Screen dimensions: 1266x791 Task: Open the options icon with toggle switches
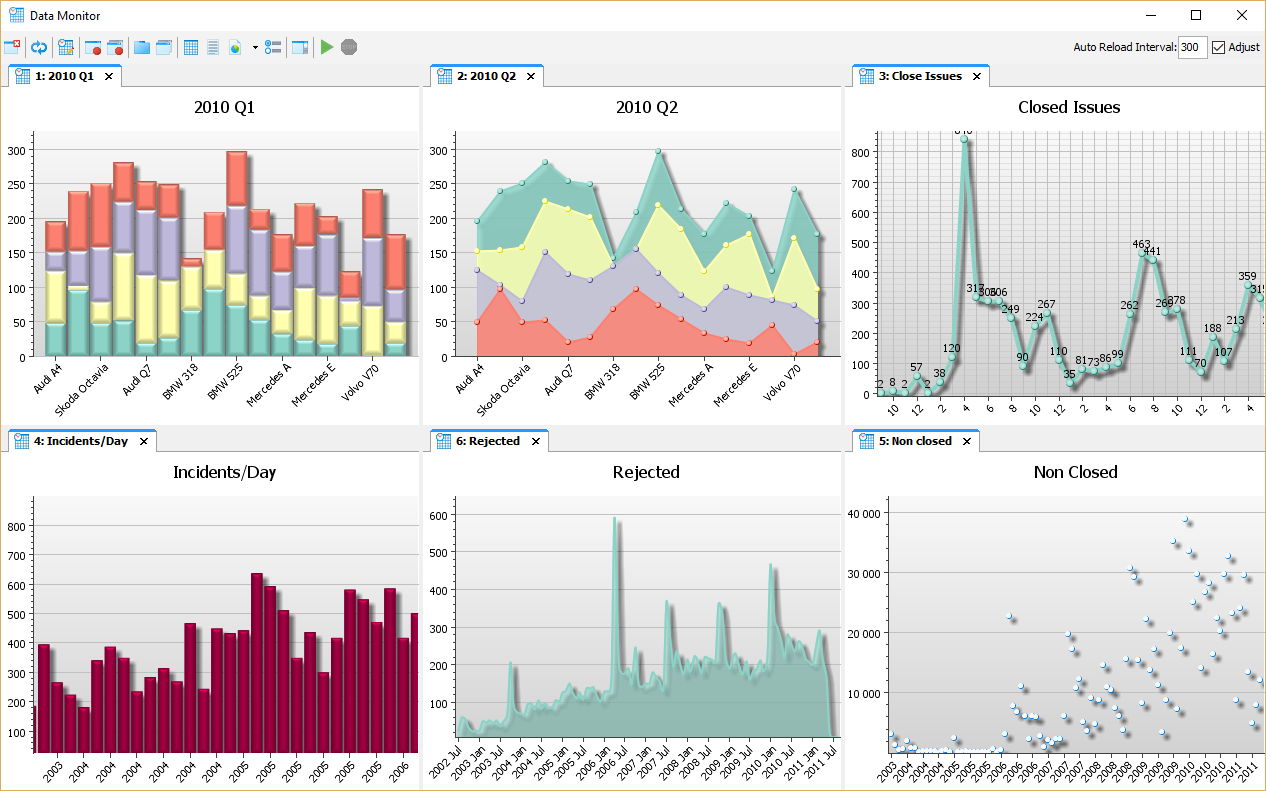pyautogui.click(x=271, y=46)
